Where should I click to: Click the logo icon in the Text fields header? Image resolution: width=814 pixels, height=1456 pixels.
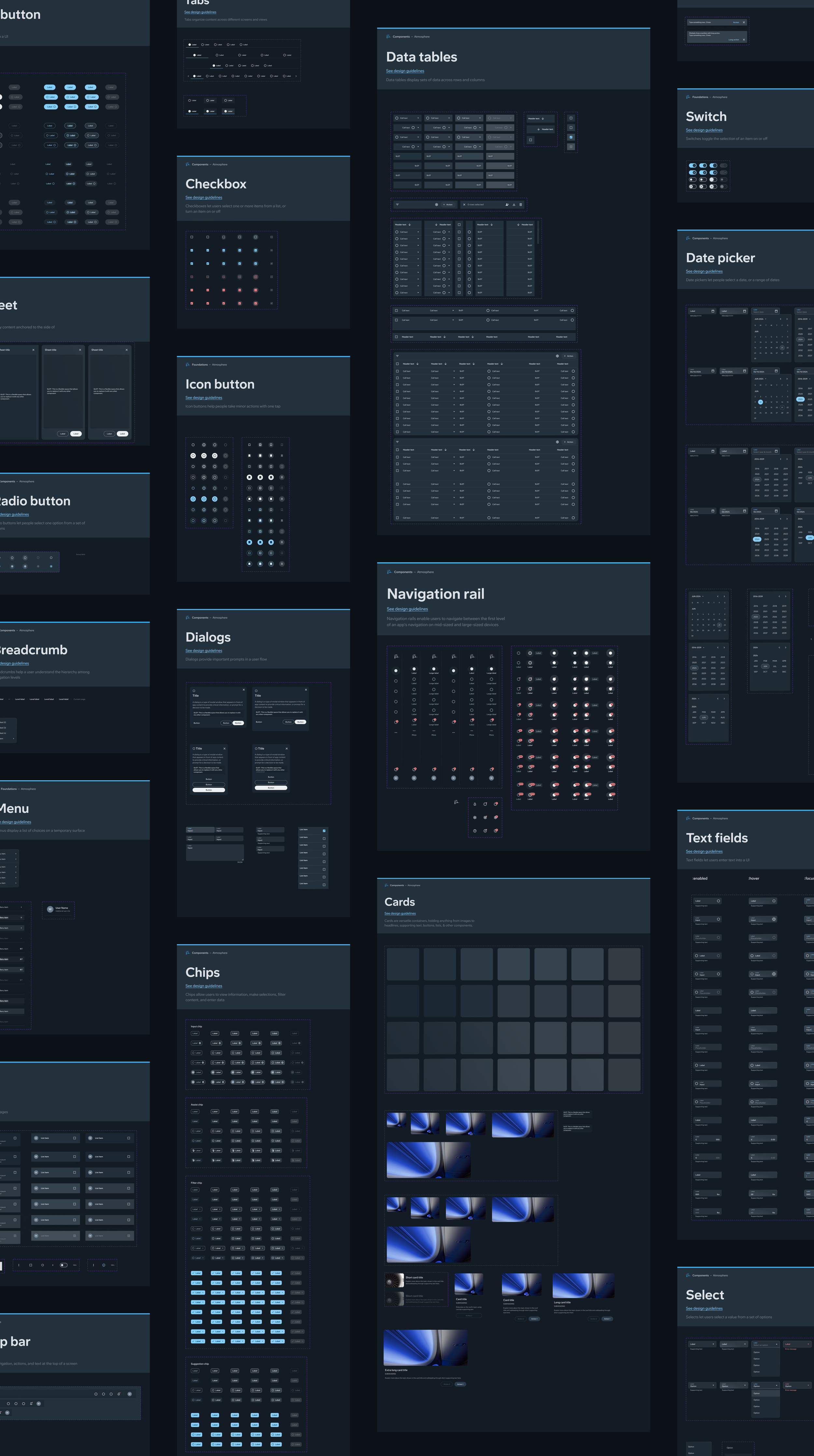click(688, 818)
